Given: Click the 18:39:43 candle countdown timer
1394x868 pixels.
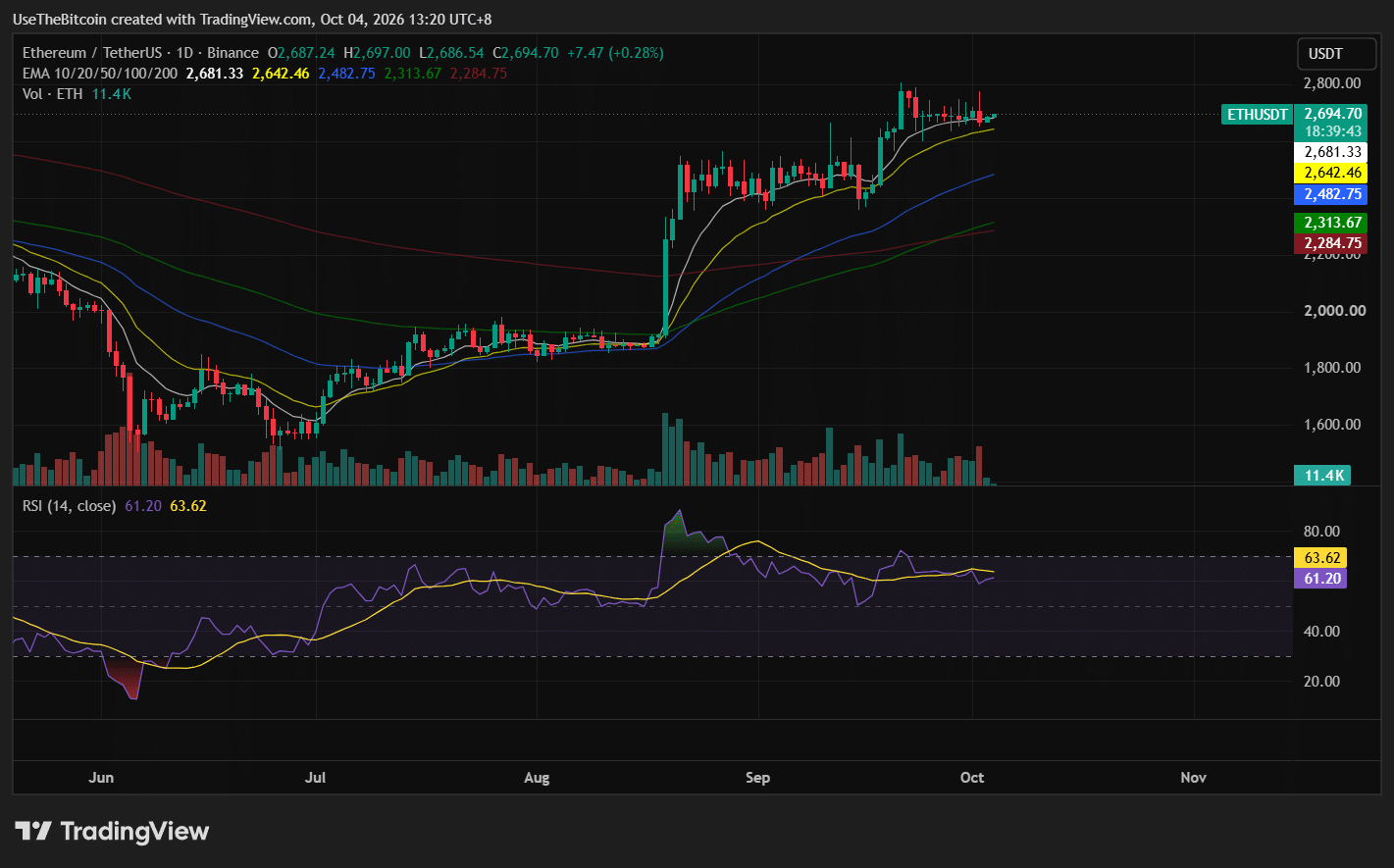Looking at the screenshot, I should (1332, 131).
